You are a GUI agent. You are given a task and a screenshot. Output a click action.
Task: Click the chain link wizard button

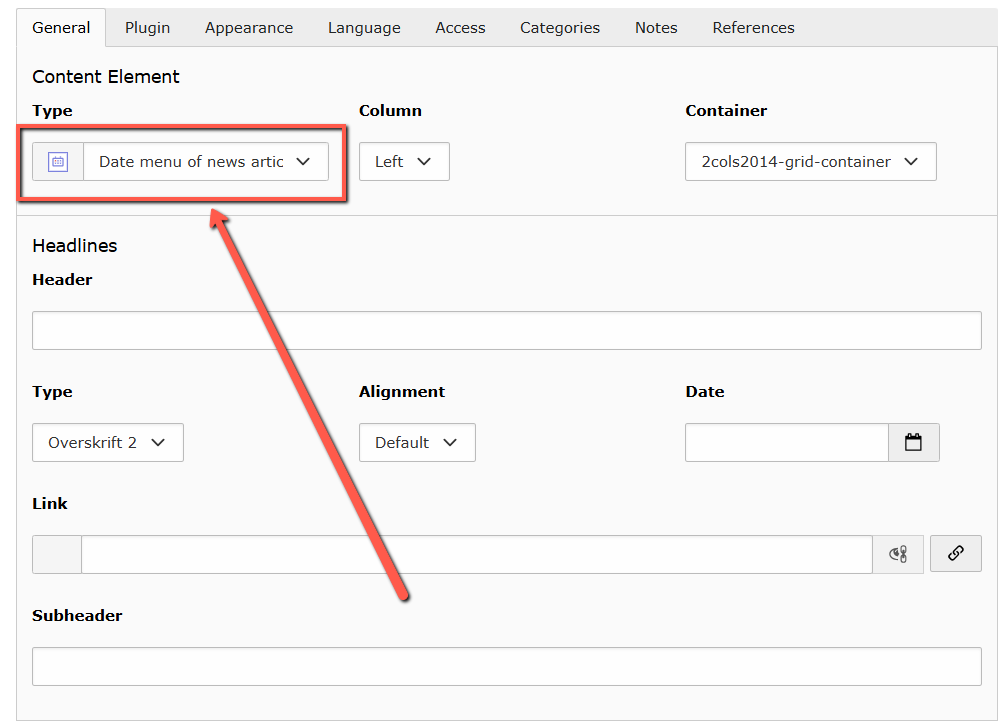click(955, 553)
